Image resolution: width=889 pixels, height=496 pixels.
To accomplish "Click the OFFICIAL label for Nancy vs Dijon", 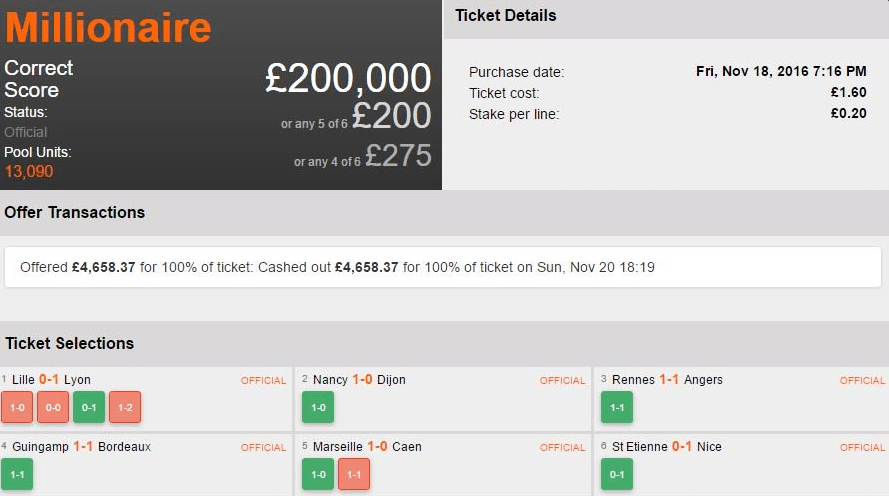I will click(562, 381).
